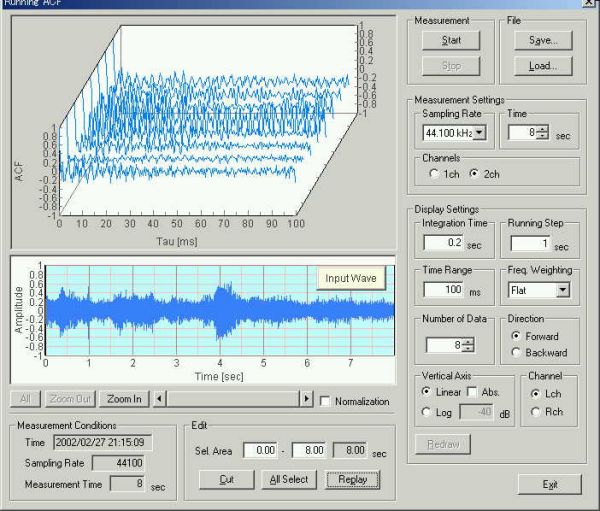
Task: Exit the Running ACF window
Action: tap(550, 485)
